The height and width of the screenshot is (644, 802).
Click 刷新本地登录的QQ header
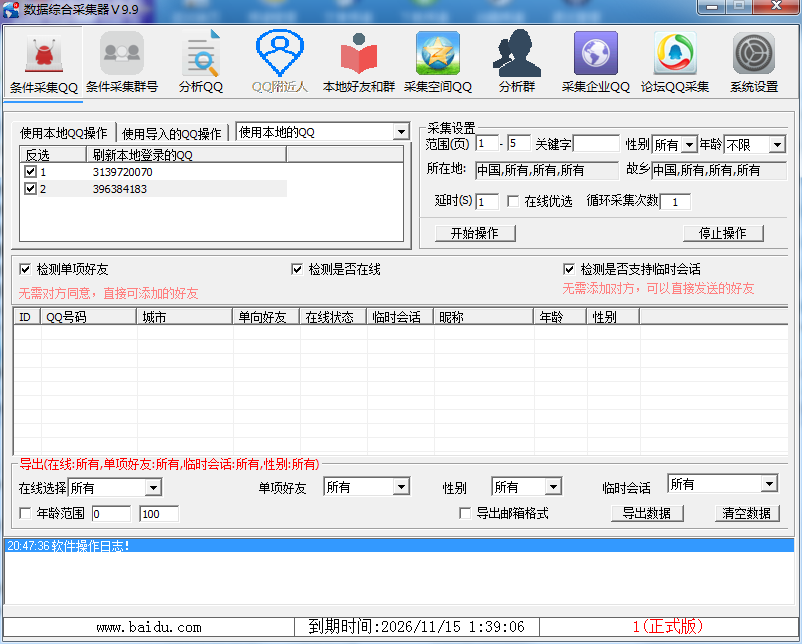tap(186, 155)
